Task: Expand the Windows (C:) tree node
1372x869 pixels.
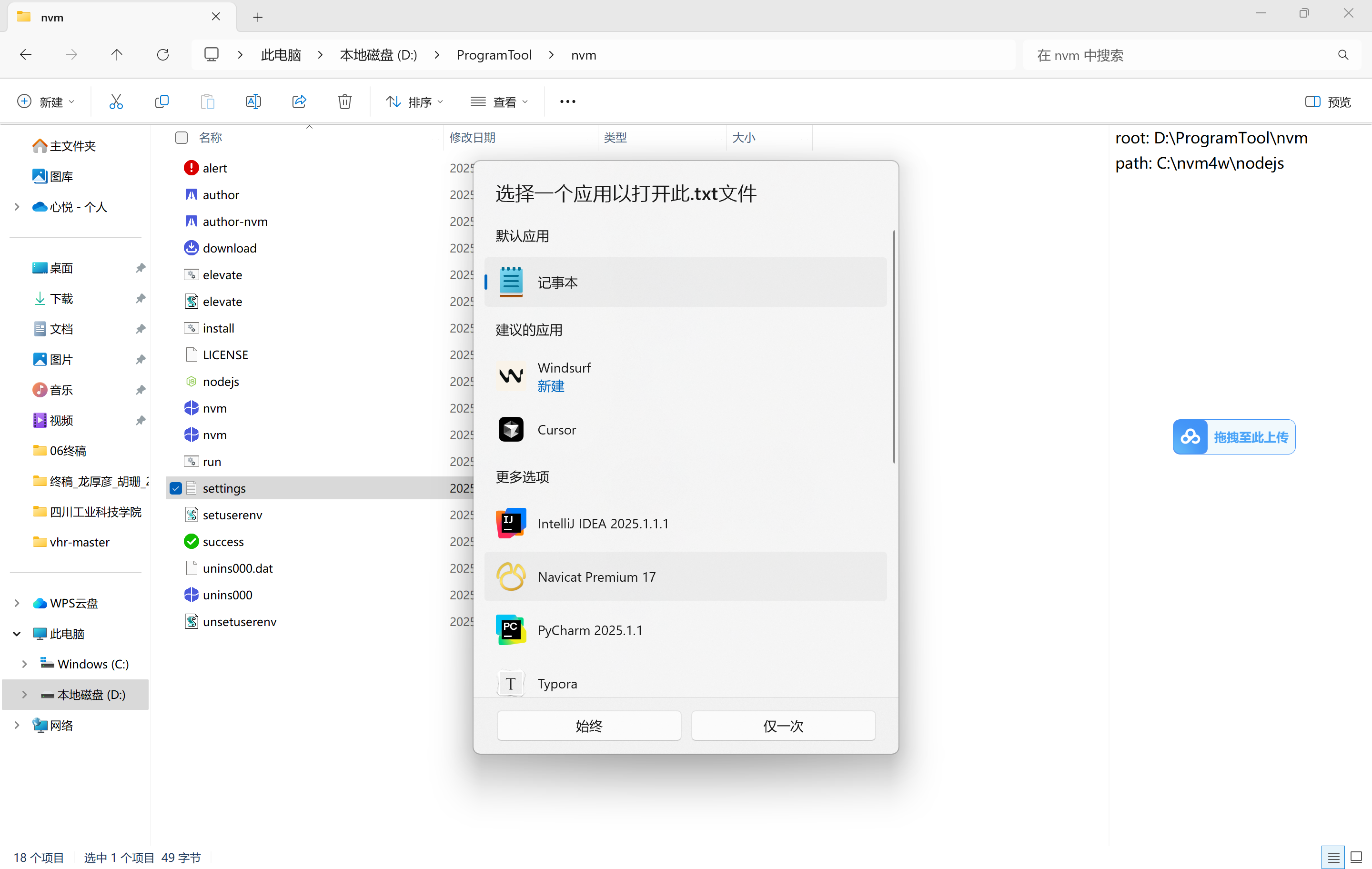Action: [x=24, y=664]
